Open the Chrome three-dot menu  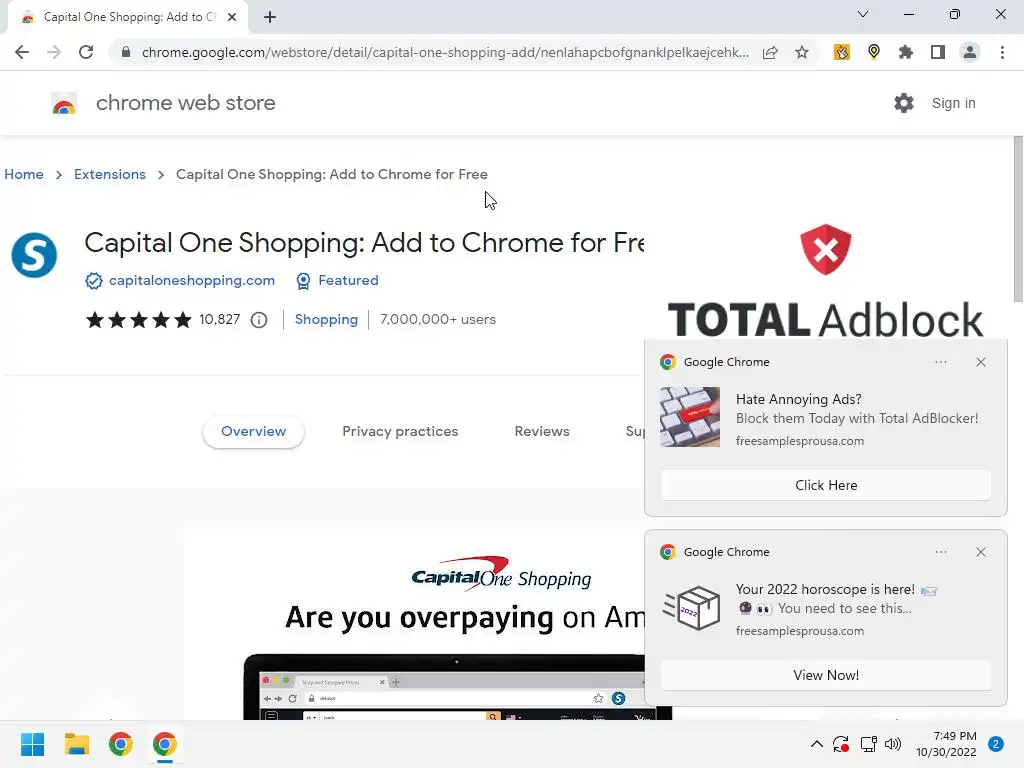1002,52
